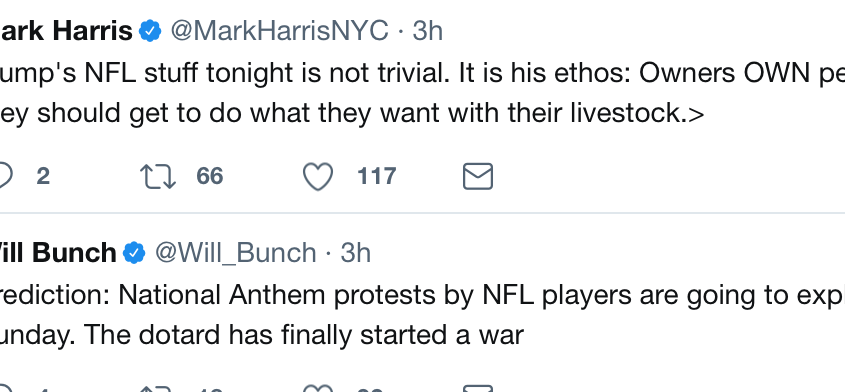Click the verified badge beside Mark Harris

(x=150, y=31)
